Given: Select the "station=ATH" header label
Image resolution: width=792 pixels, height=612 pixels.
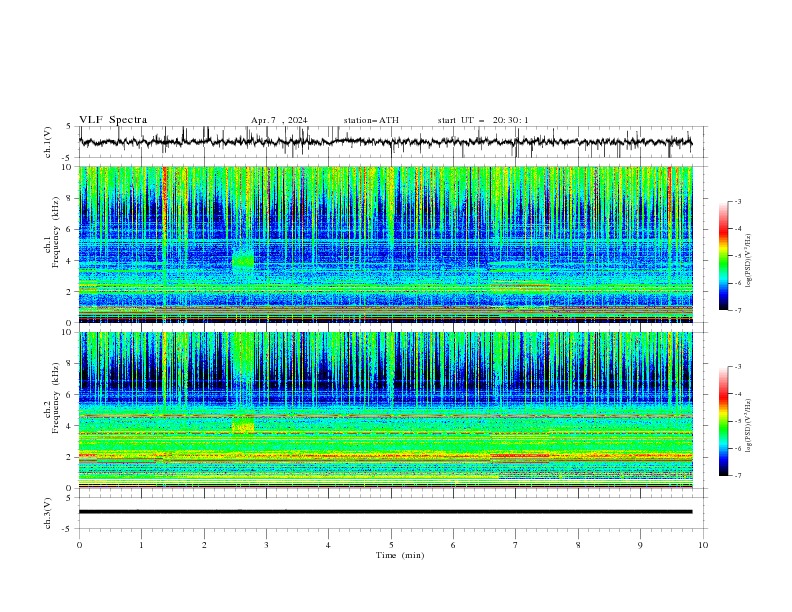Looking at the screenshot, I should 371,120.
